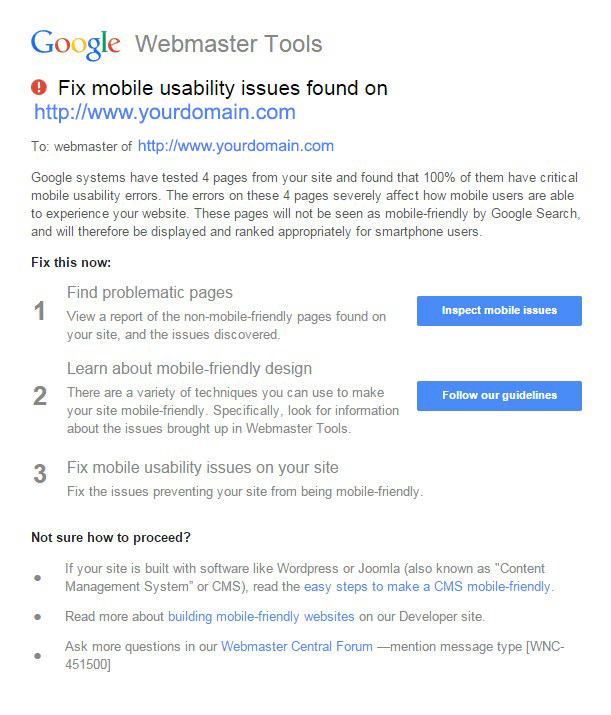This screenshot has width=611, height=715.
Task: Click 'Fix mobile usability issues on your site' heading
Action: click(x=202, y=467)
